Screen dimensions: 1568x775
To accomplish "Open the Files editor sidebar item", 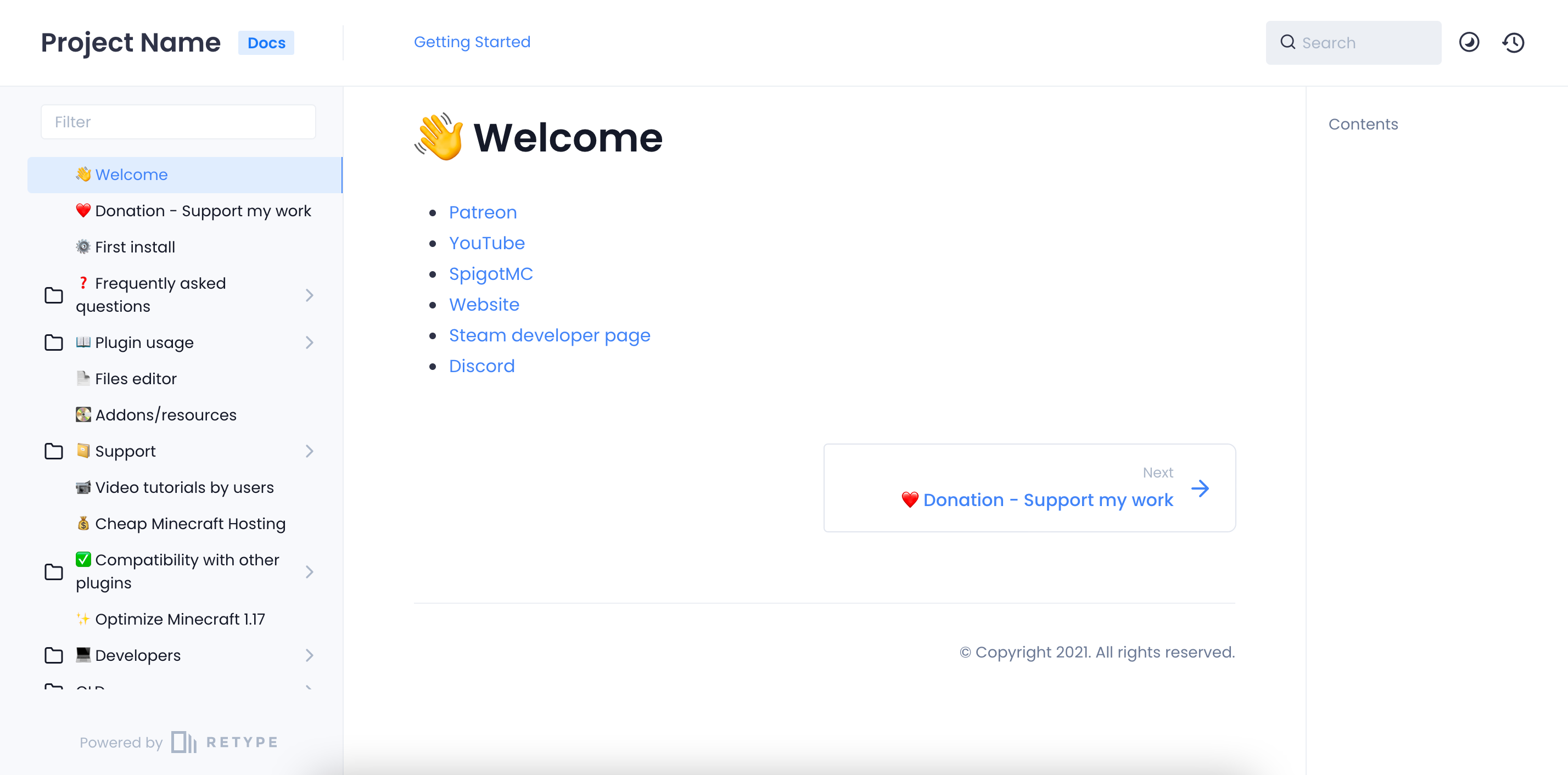I will pos(134,378).
